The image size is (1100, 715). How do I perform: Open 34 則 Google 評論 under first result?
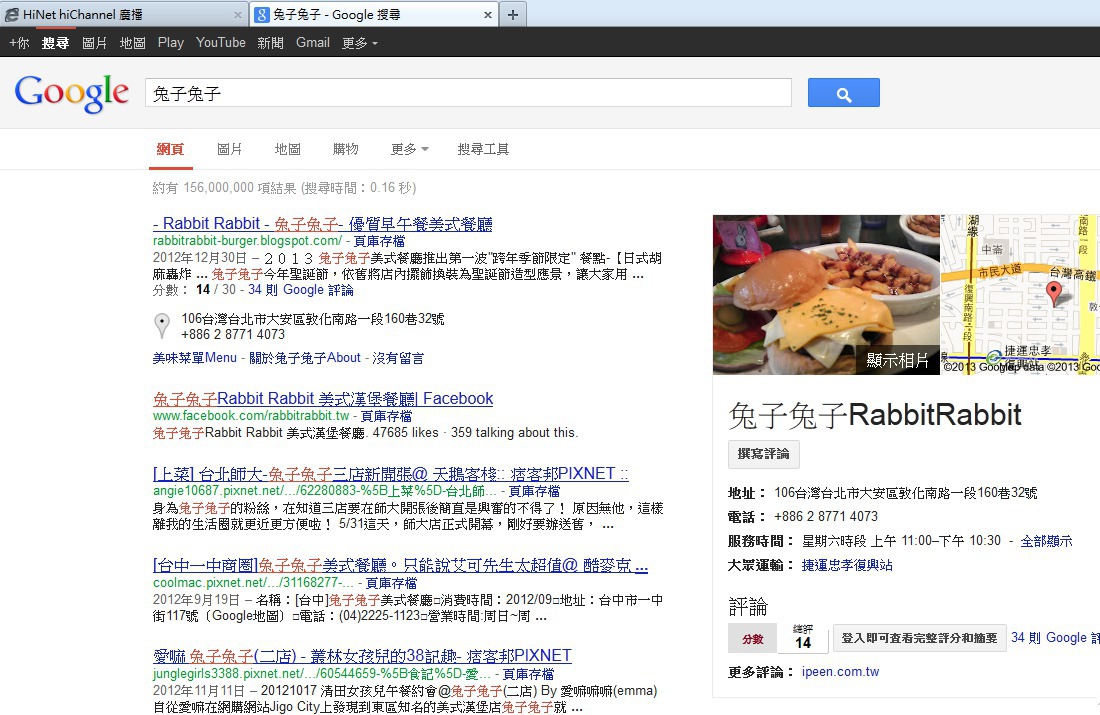pos(300,290)
